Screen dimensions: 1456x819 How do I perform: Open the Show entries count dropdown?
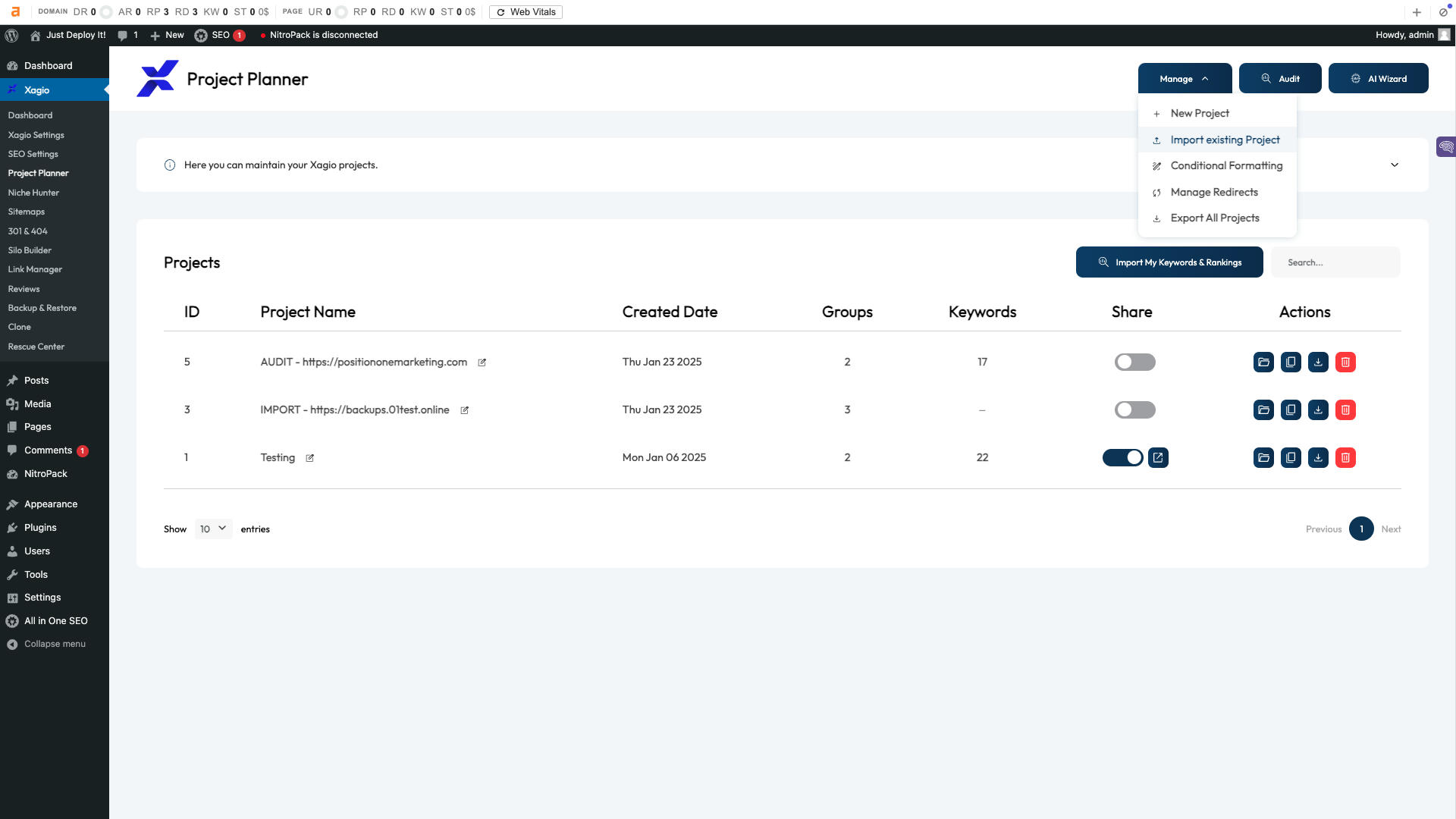pyautogui.click(x=213, y=529)
